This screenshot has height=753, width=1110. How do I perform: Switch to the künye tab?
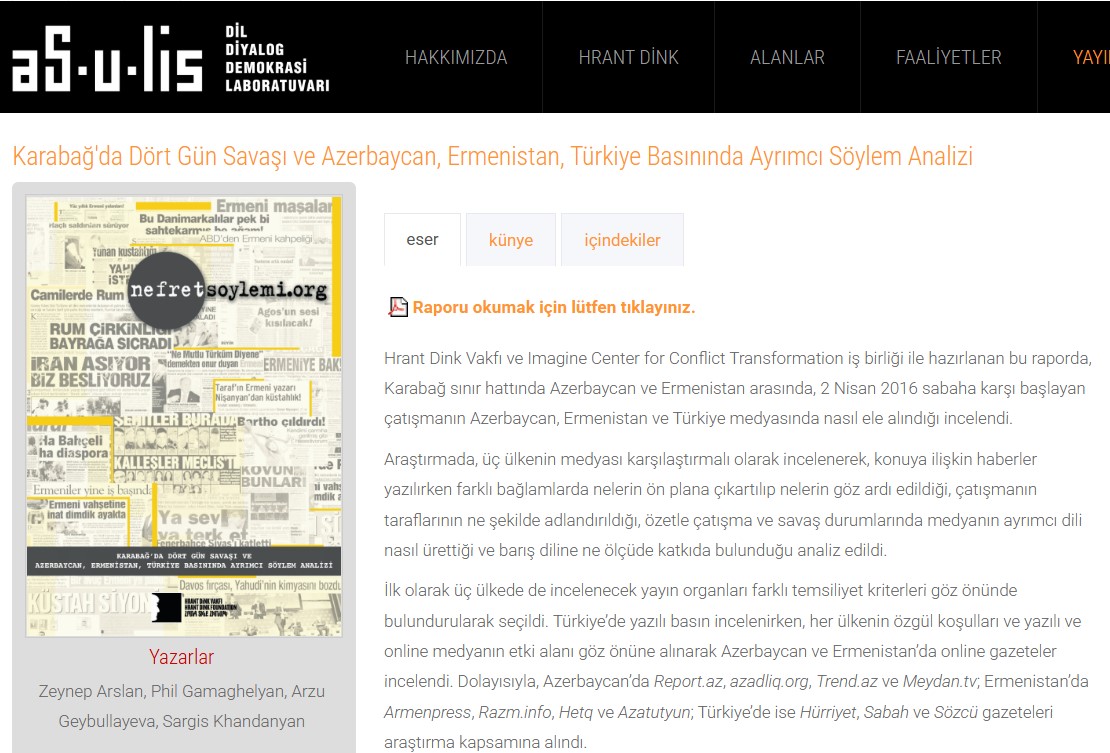point(510,240)
